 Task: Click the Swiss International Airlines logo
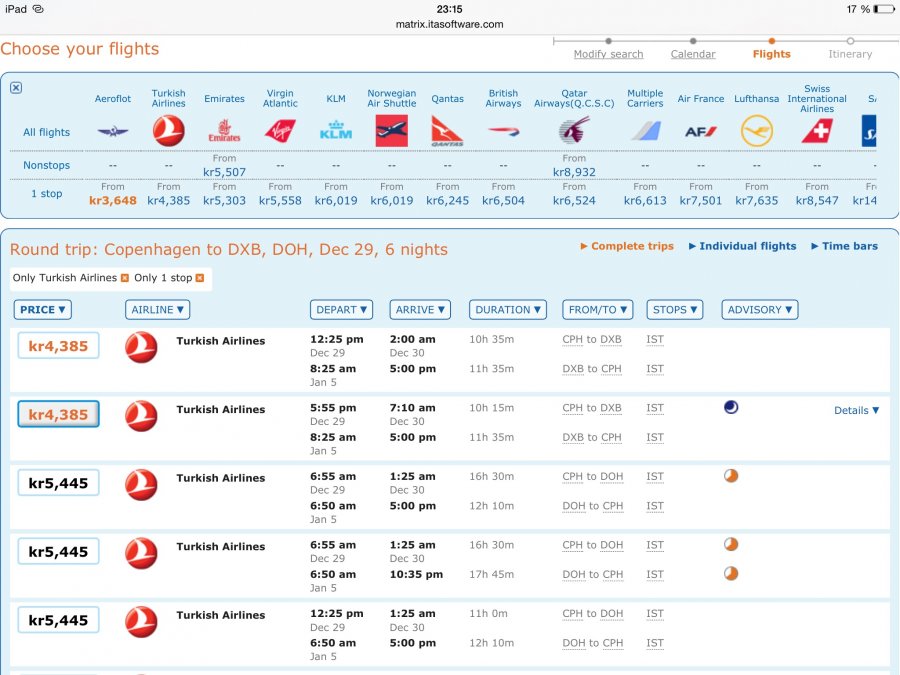click(x=817, y=131)
